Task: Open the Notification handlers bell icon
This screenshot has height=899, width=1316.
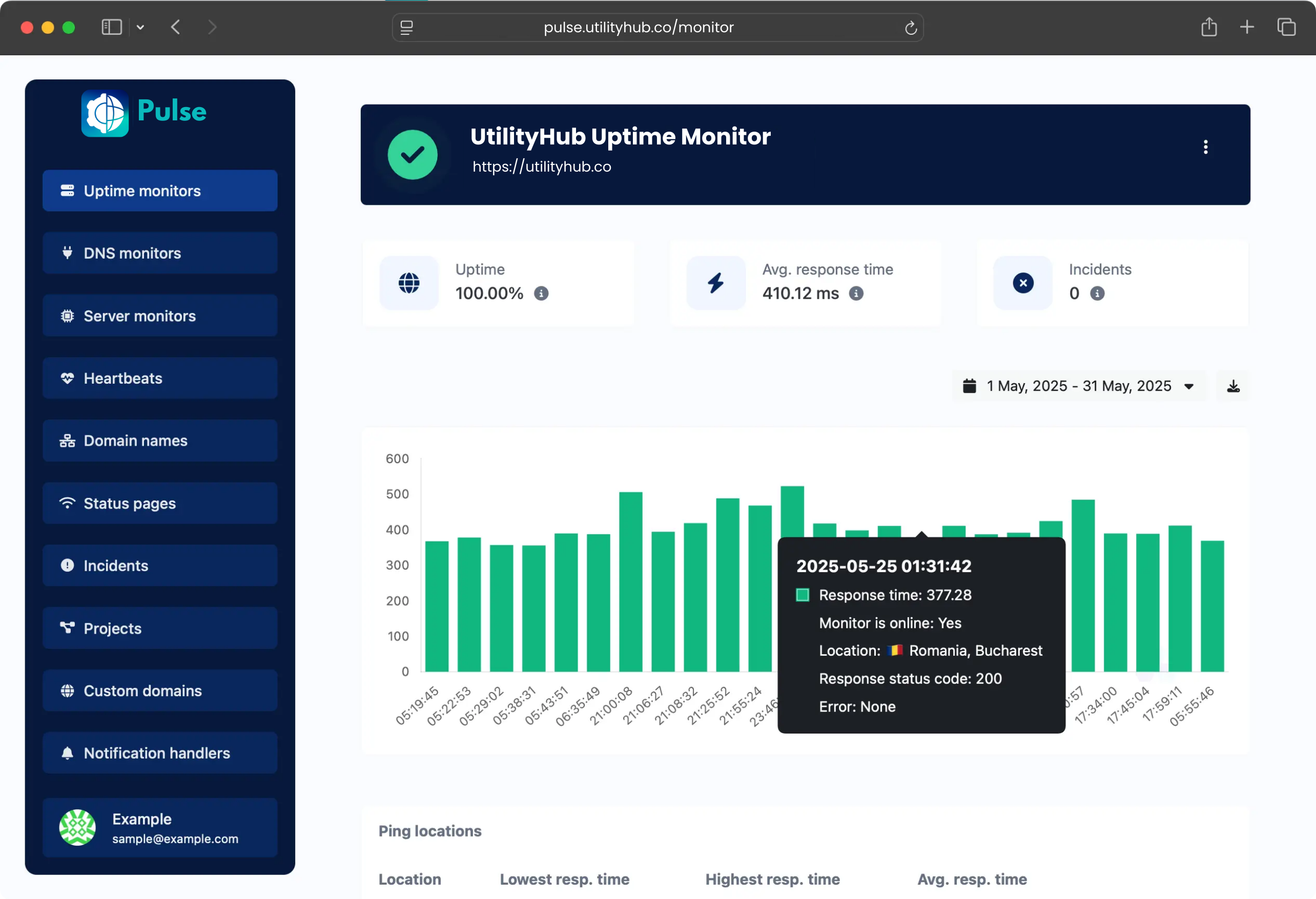Action: [x=67, y=753]
